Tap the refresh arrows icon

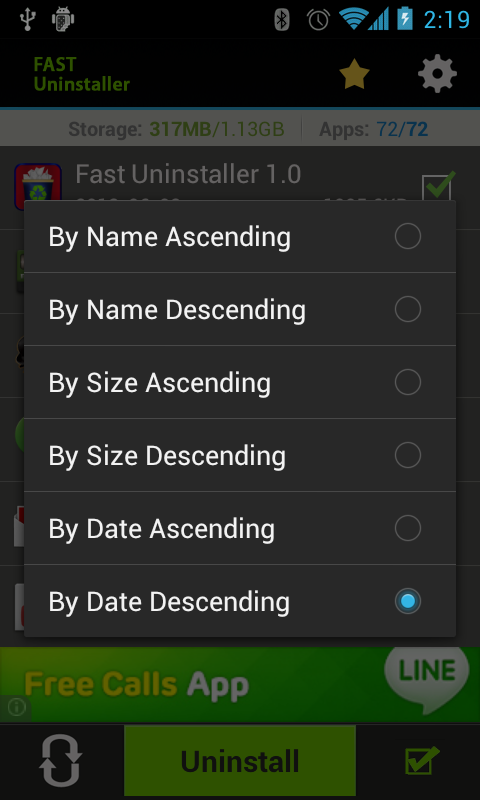tap(61, 760)
